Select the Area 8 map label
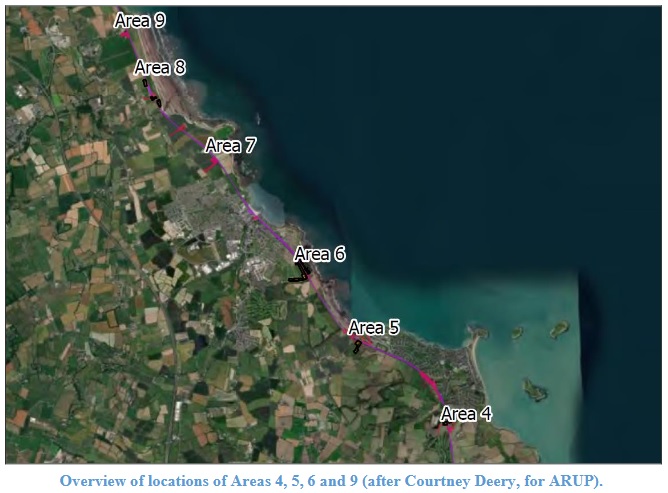 159,68
